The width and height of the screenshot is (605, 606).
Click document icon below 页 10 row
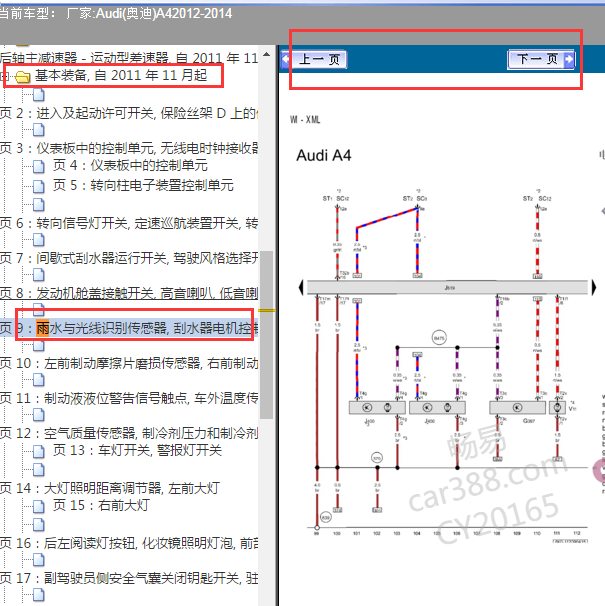[x=39, y=380]
